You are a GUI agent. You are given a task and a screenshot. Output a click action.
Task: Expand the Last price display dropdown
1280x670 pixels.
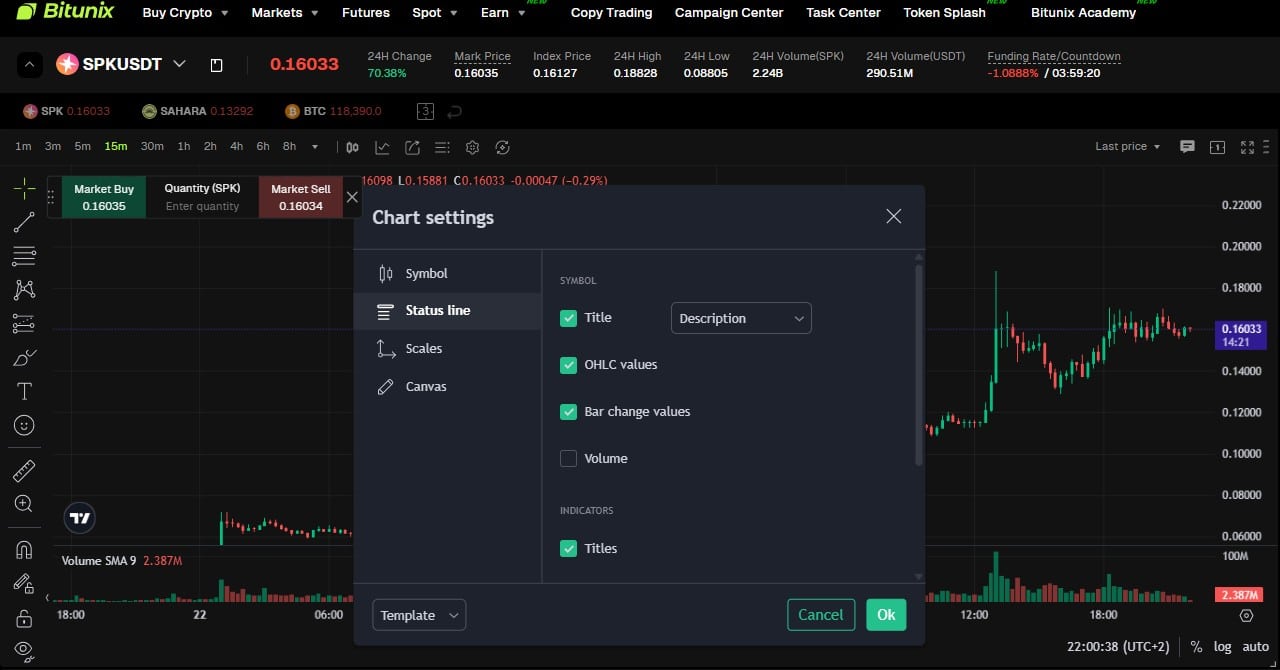pyautogui.click(x=1126, y=146)
